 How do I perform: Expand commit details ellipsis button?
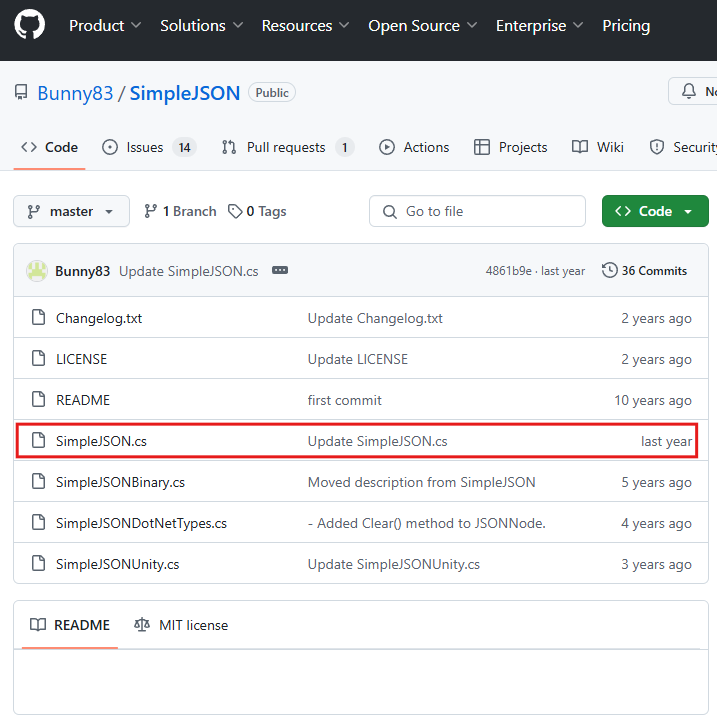(x=280, y=270)
